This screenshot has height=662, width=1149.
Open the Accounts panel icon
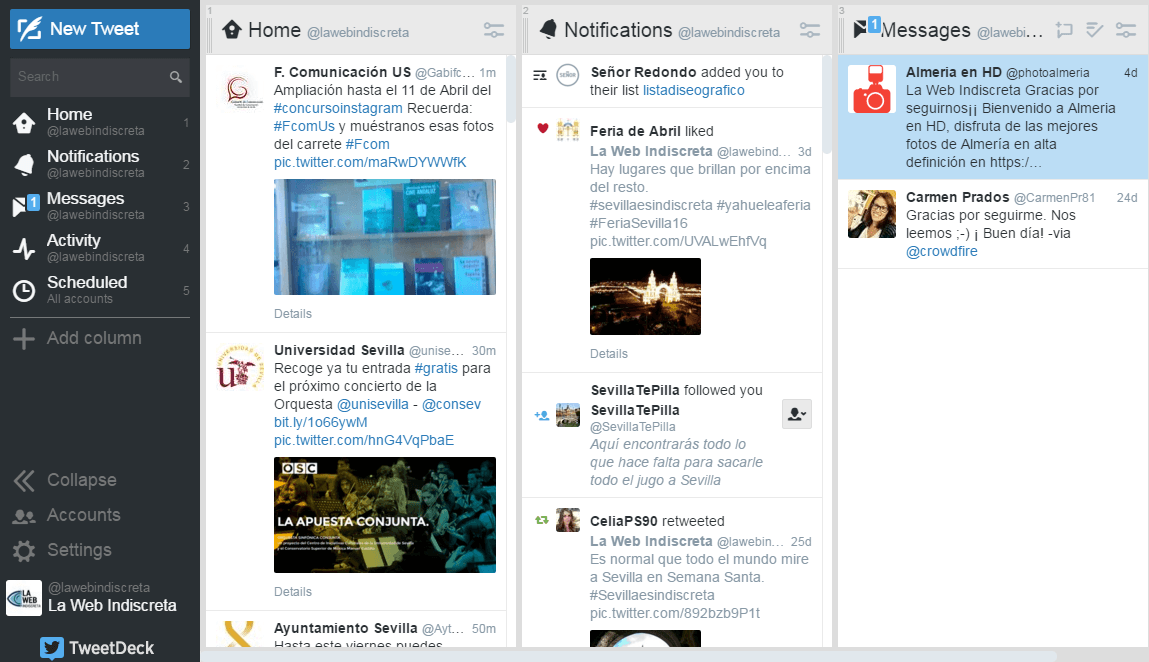coord(24,516)
